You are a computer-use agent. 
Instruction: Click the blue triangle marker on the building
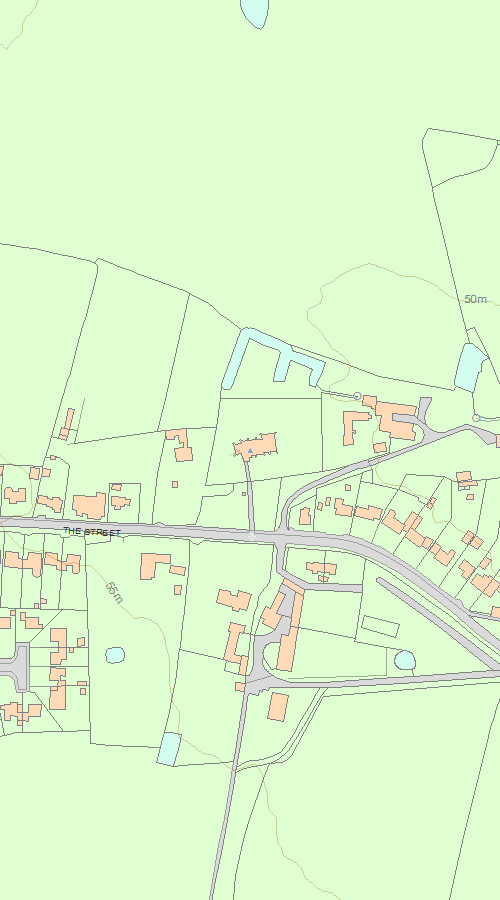click(x=250, y=451)
